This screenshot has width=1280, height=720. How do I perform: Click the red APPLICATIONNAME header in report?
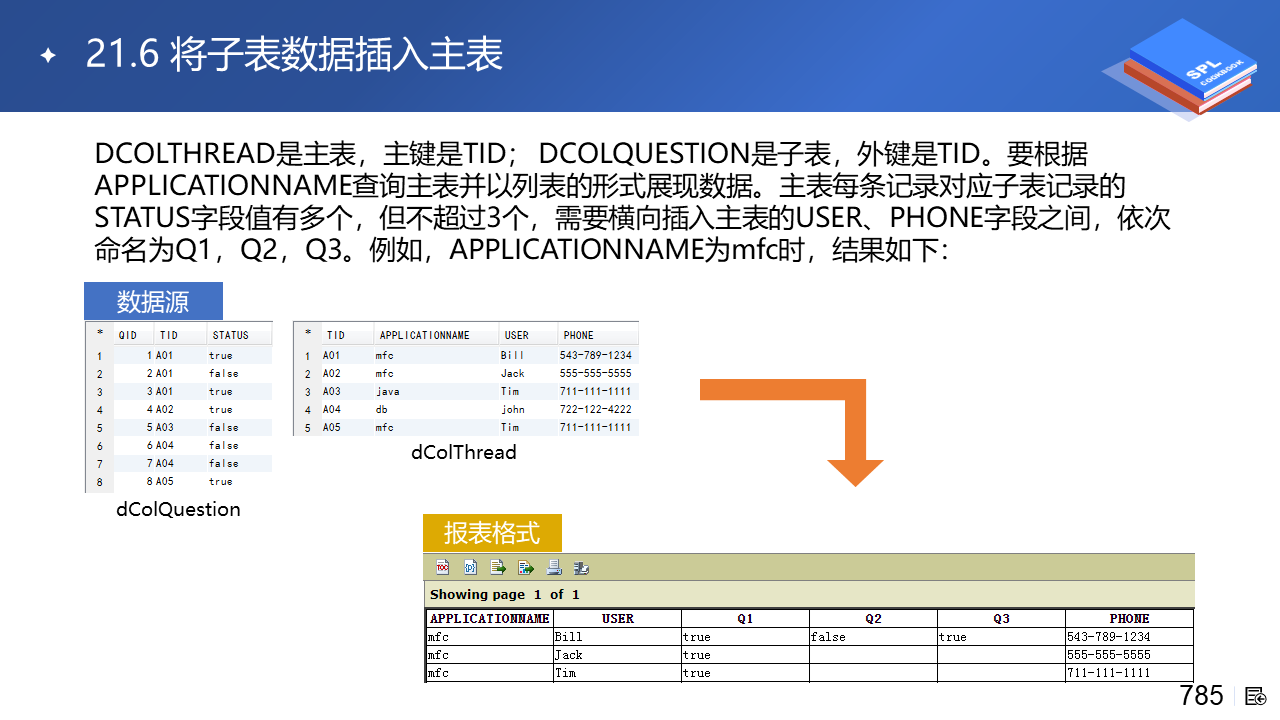click(x=489, y=619)
